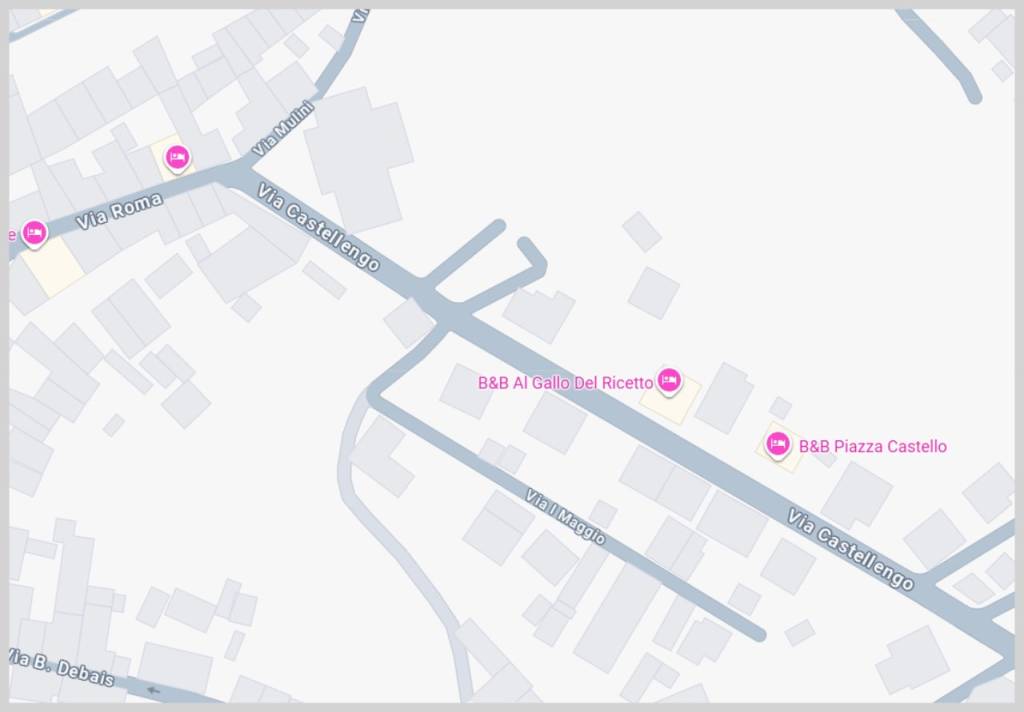
Task: Select the Via I Maggio street label
Action: click(x=566, y=517)
